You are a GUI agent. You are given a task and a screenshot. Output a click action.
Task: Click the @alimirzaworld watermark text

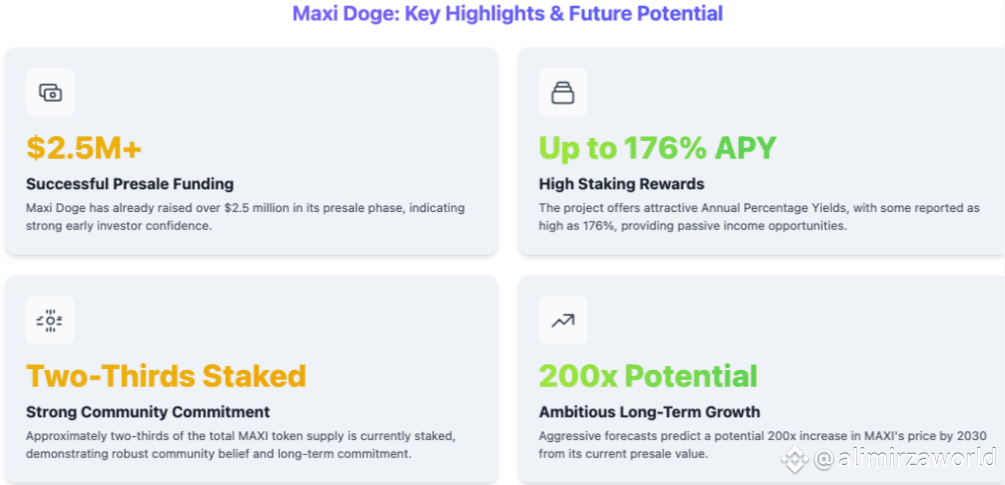coord(905,457)
